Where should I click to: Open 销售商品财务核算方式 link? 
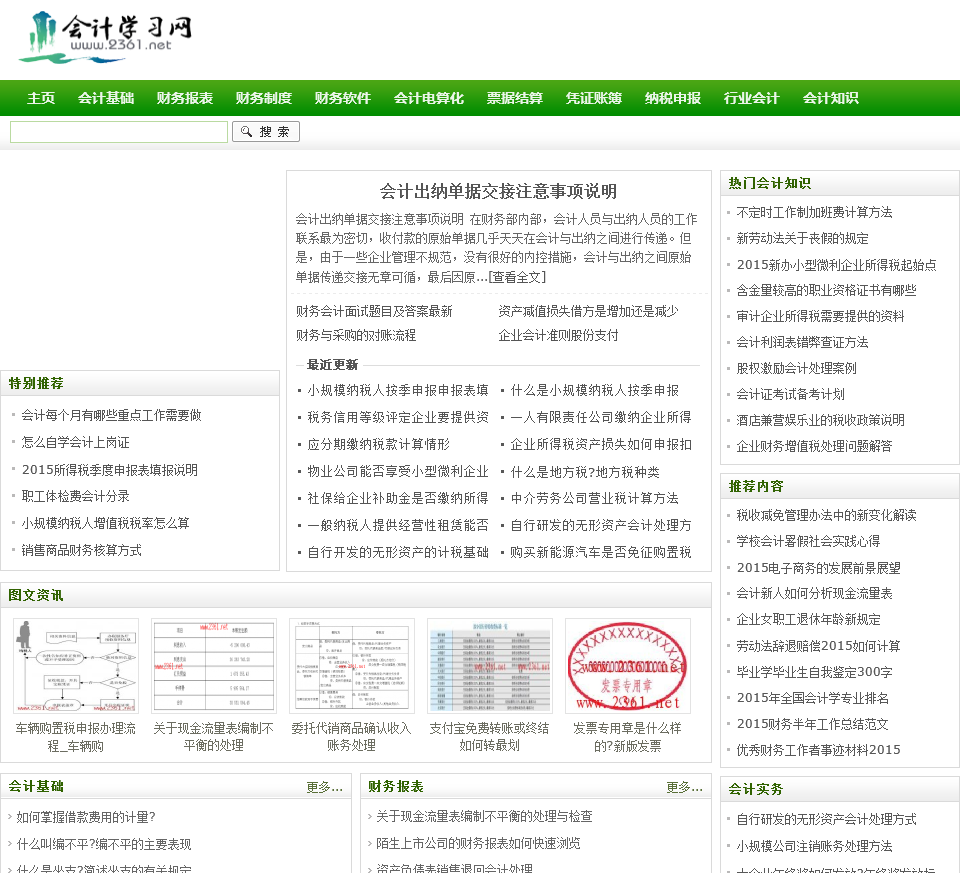(x=81, y=550)
